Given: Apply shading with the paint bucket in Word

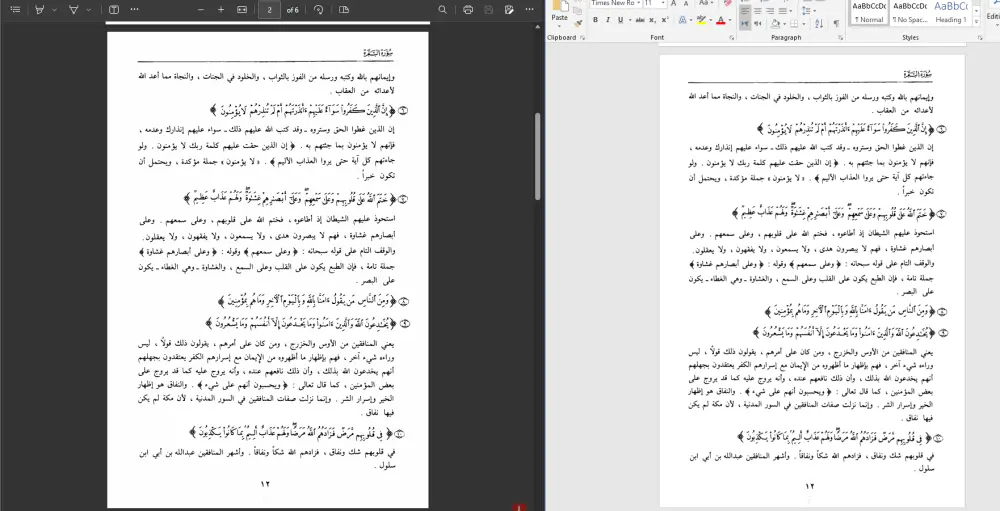Looking at the screenshot, I should (776, 24).
